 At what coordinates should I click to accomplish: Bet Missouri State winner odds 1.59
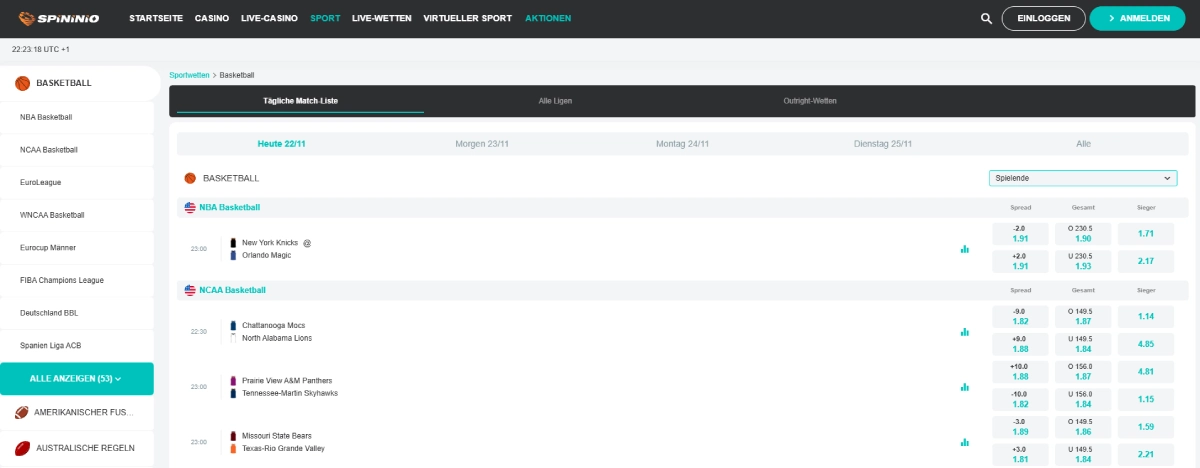1146,426
